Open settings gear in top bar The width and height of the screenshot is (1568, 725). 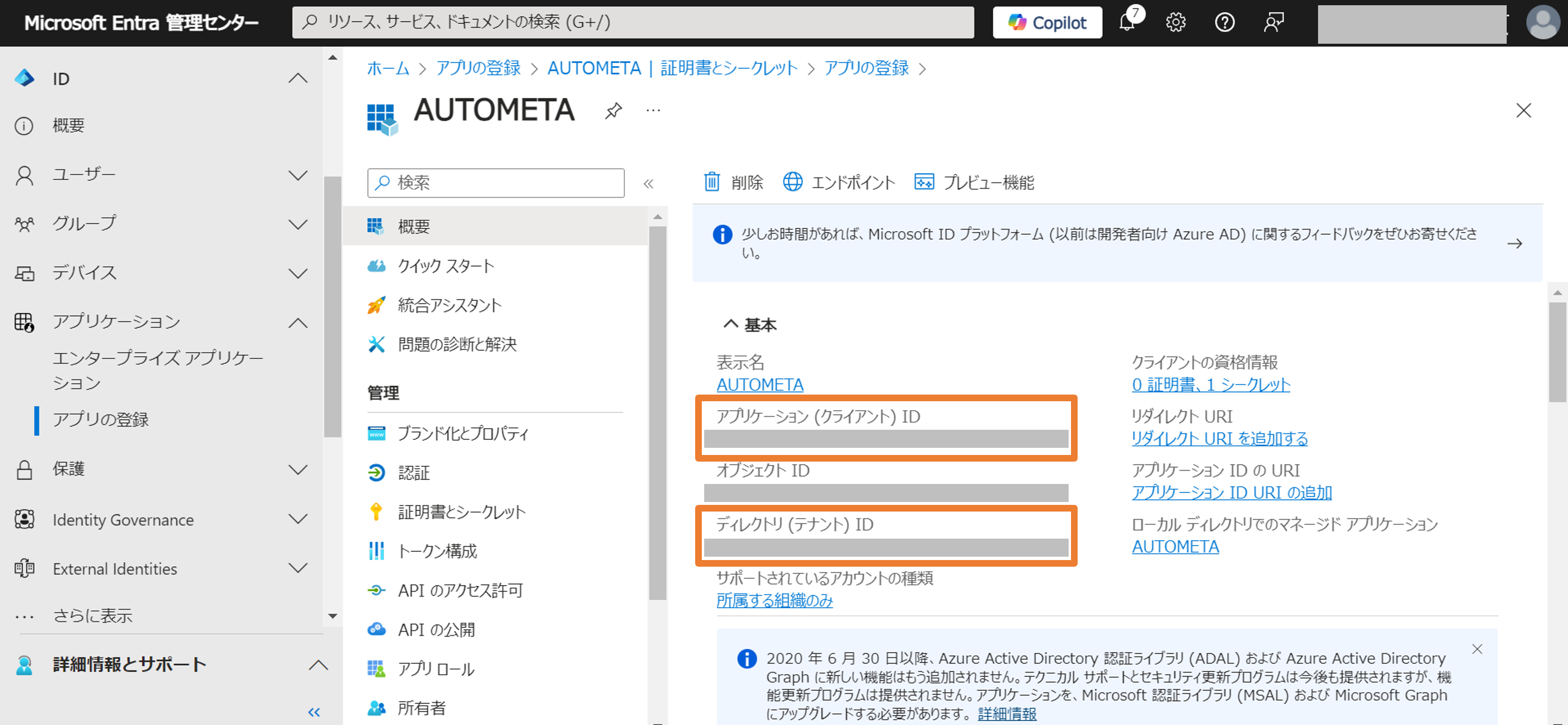pos(1176,22)
